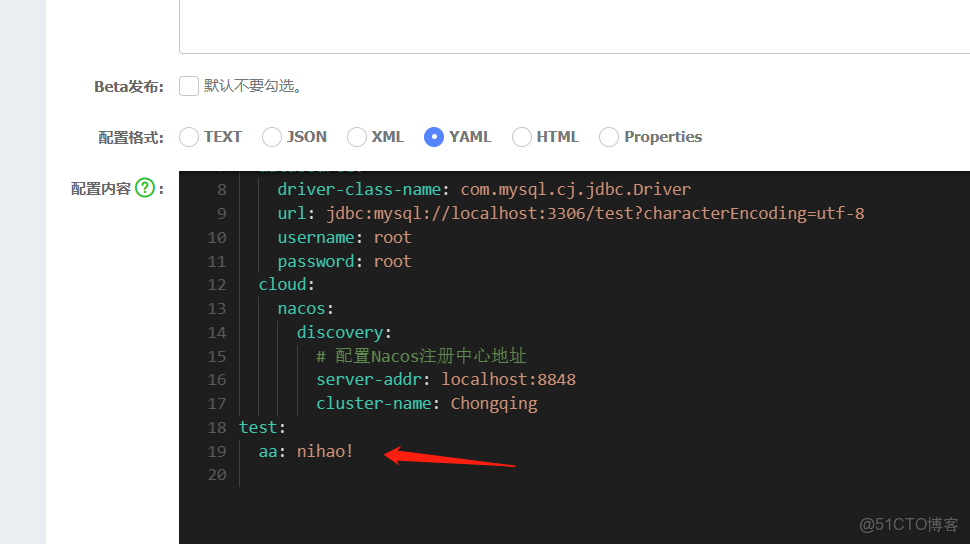This screenshot has height=544, width=970.
Task: Select the TEXT format radio button
Action: tap(189, 137)
